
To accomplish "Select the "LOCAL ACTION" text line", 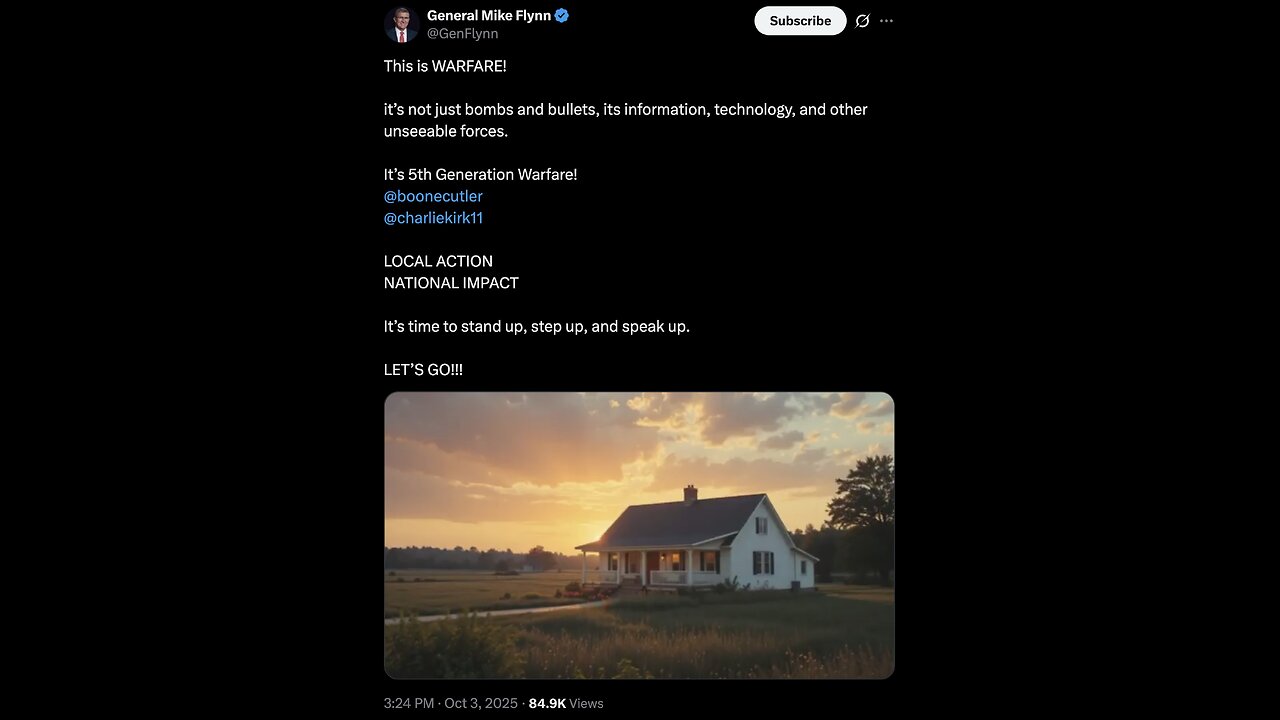I will (438, 261).
